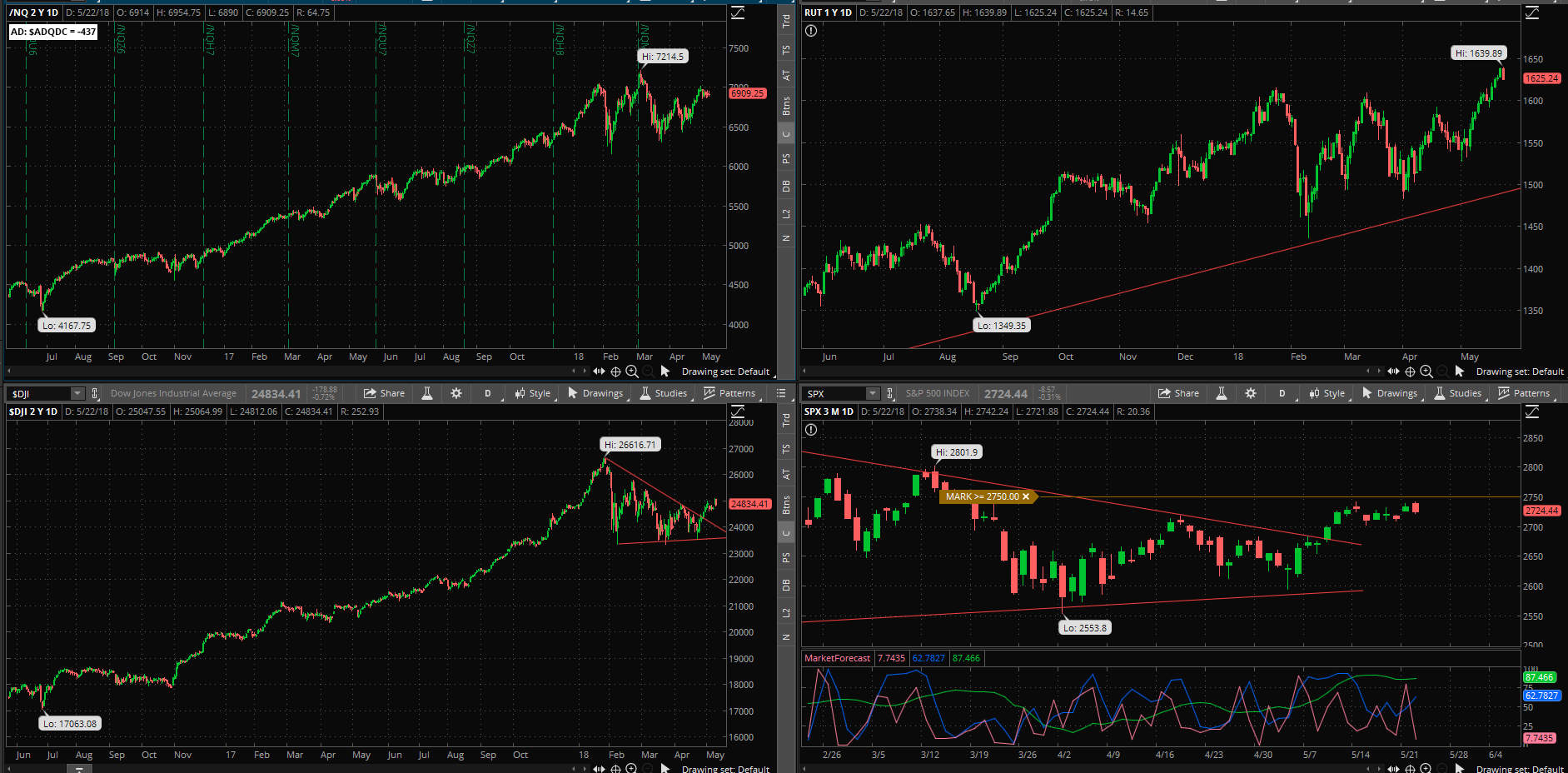Screen dimensions: 1568x773
Task: Open the AT side tab beside /NQ chart
Action: [x=785, y=75]
